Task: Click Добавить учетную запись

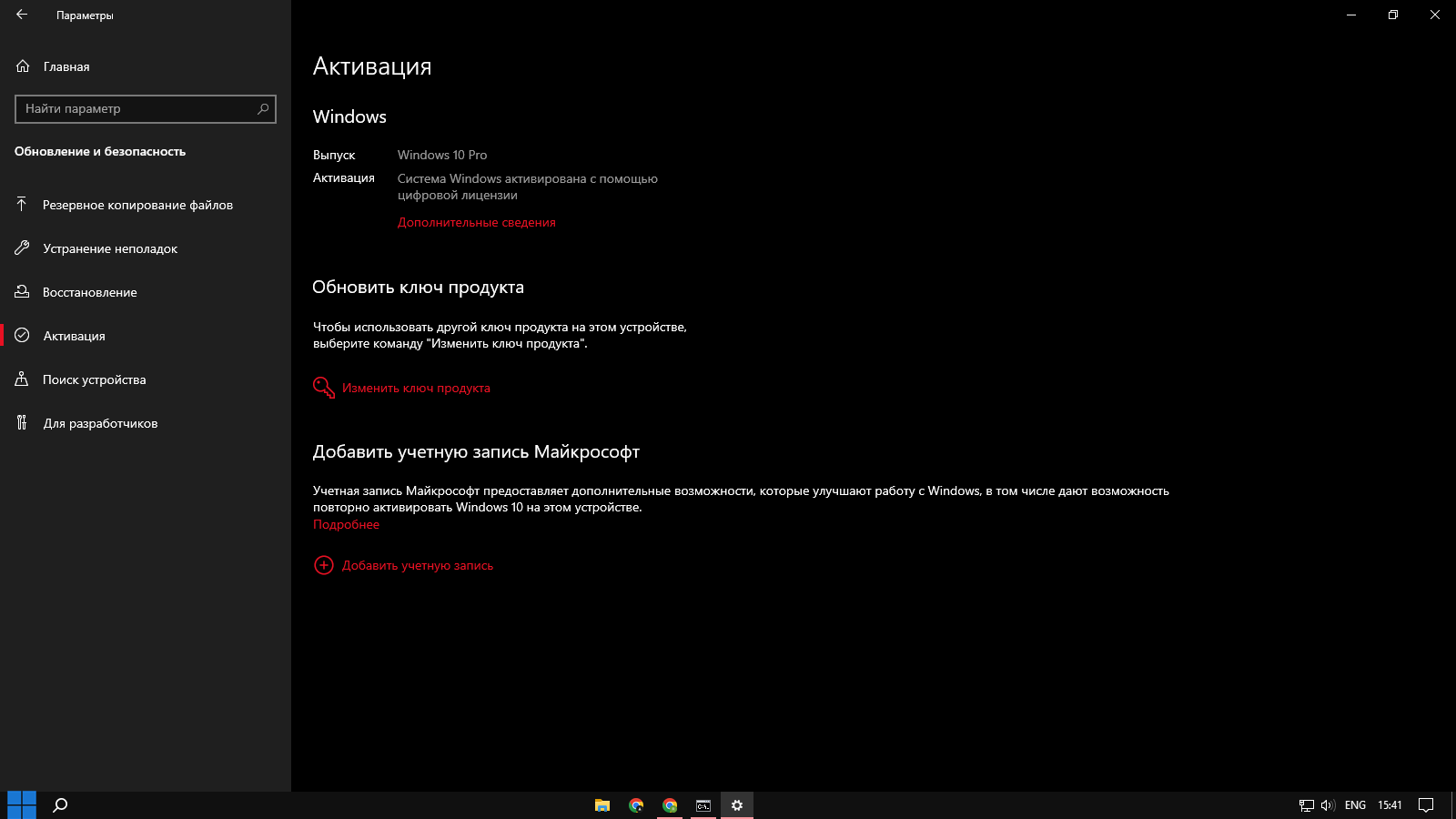Action: (418, 566)
